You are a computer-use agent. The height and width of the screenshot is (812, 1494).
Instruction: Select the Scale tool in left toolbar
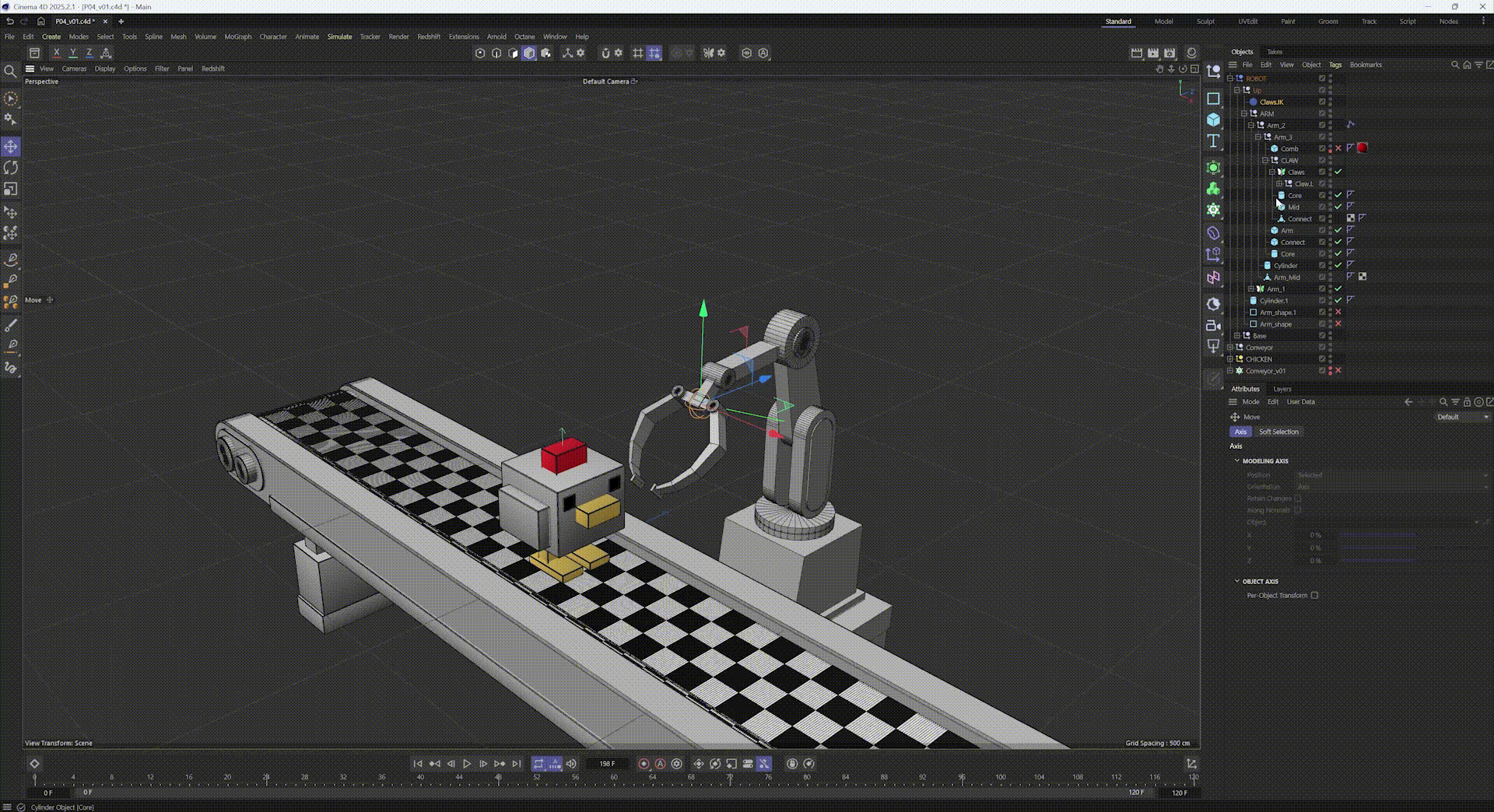11,190
